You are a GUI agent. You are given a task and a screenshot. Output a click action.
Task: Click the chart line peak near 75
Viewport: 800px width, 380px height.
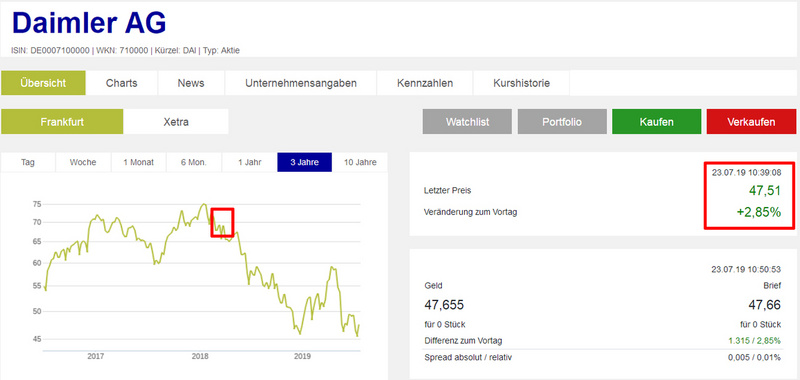tap(203, 205)
